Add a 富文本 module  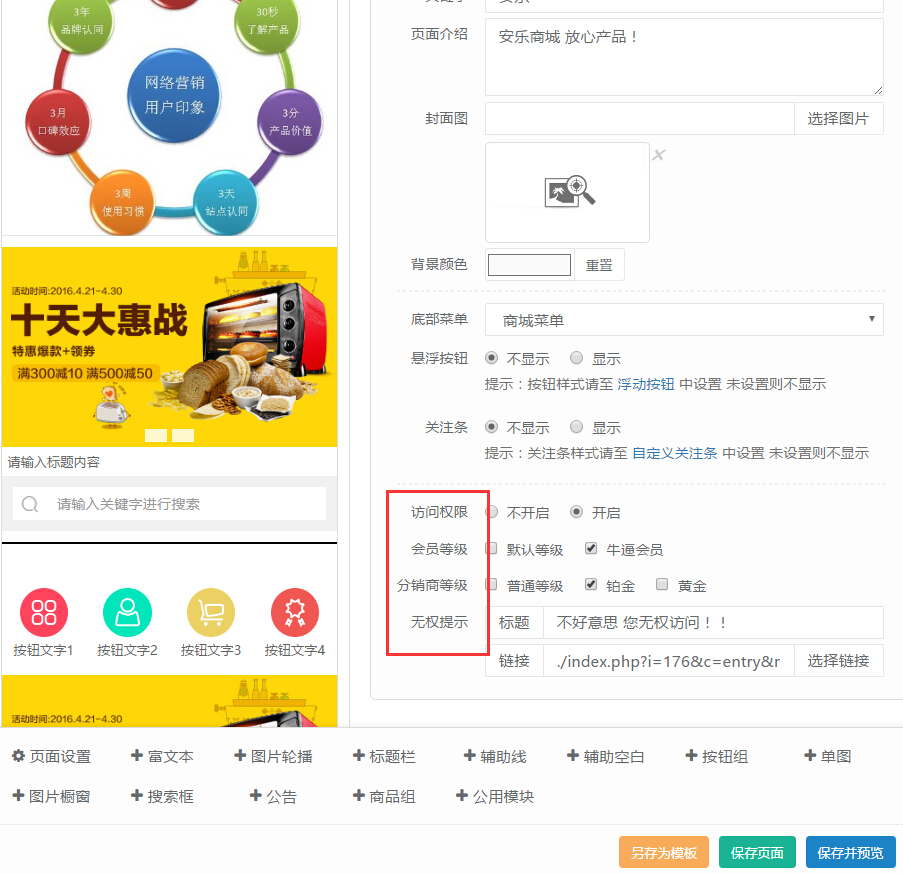pyautogui.click(x=162, y=756)
